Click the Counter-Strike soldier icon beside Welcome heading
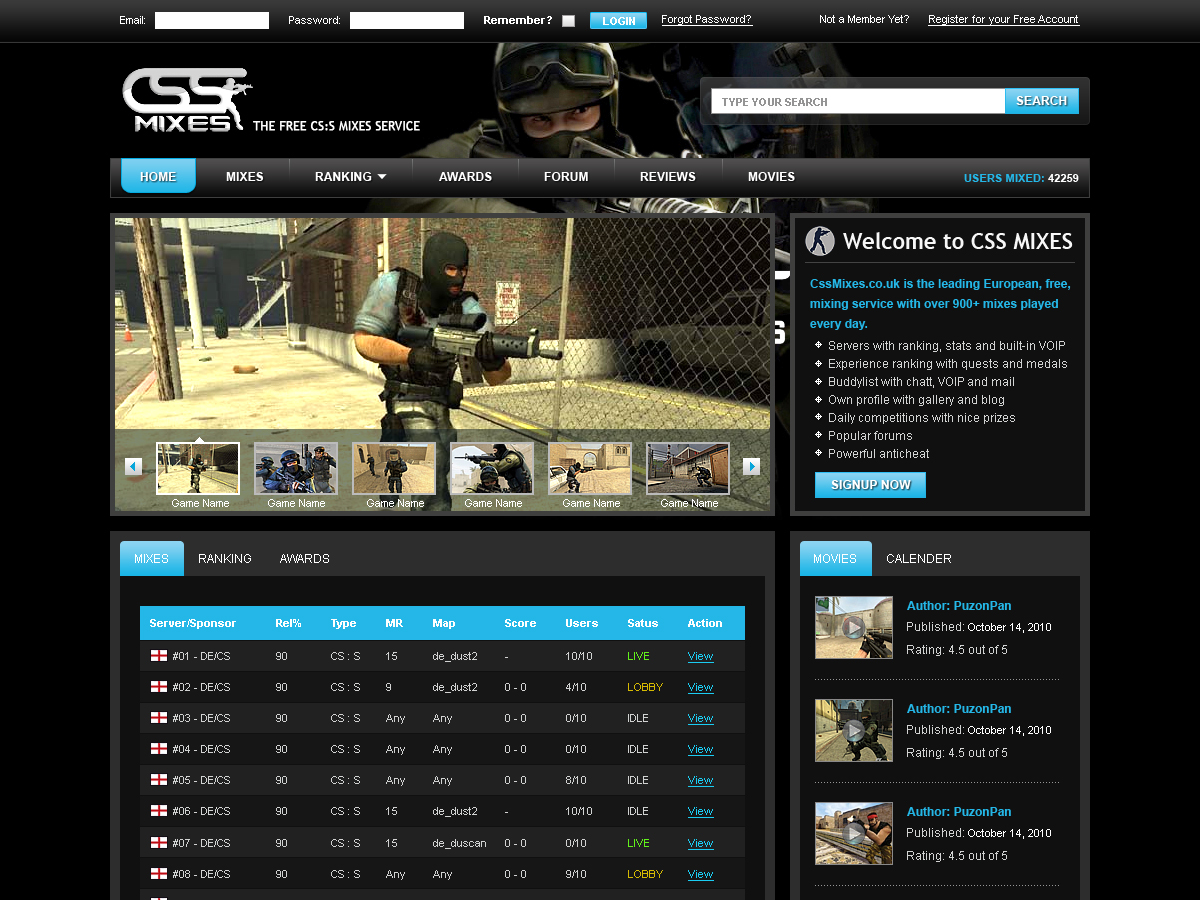 (820, 241)
